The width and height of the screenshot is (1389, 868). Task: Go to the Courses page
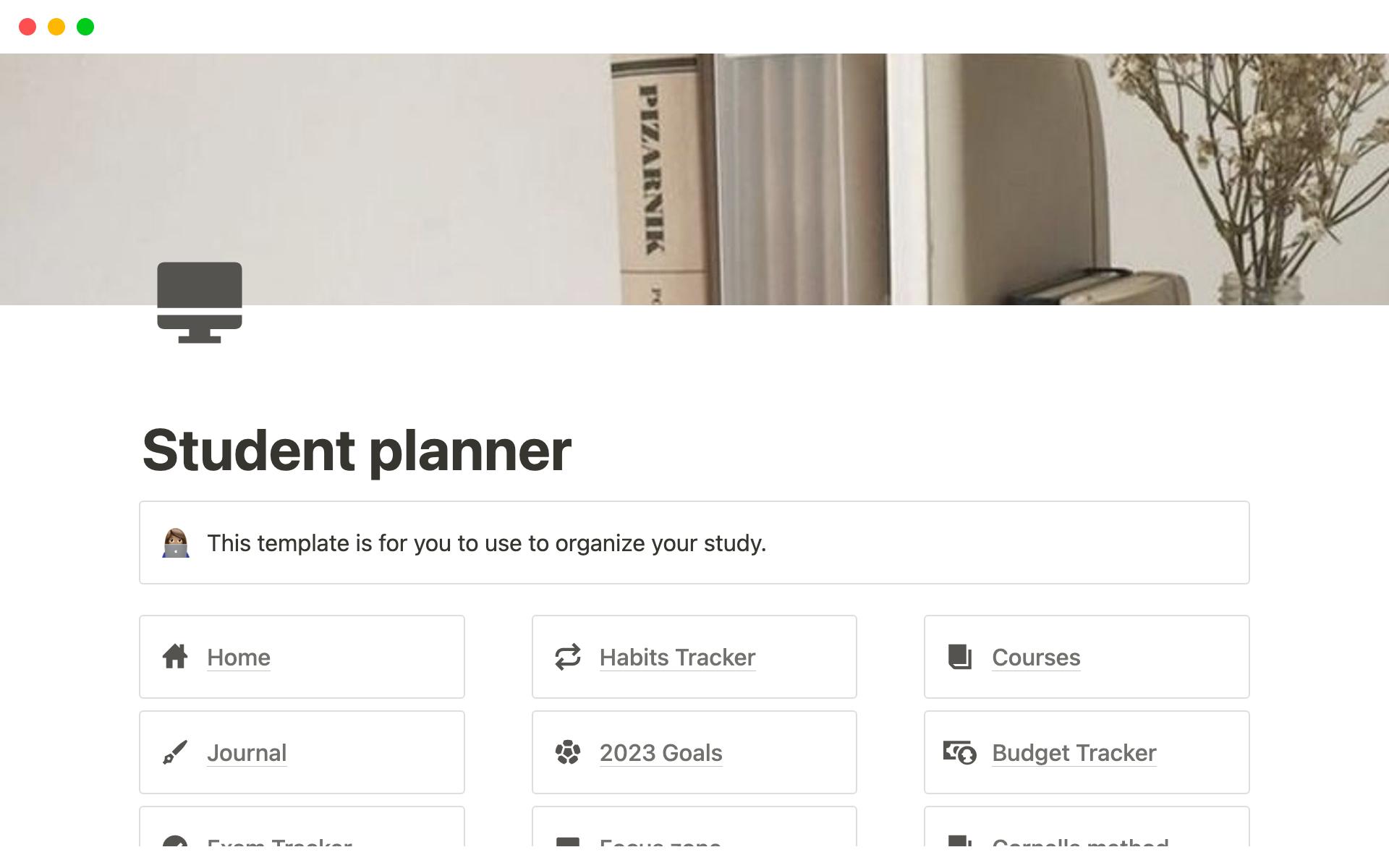click(1036, 658)
